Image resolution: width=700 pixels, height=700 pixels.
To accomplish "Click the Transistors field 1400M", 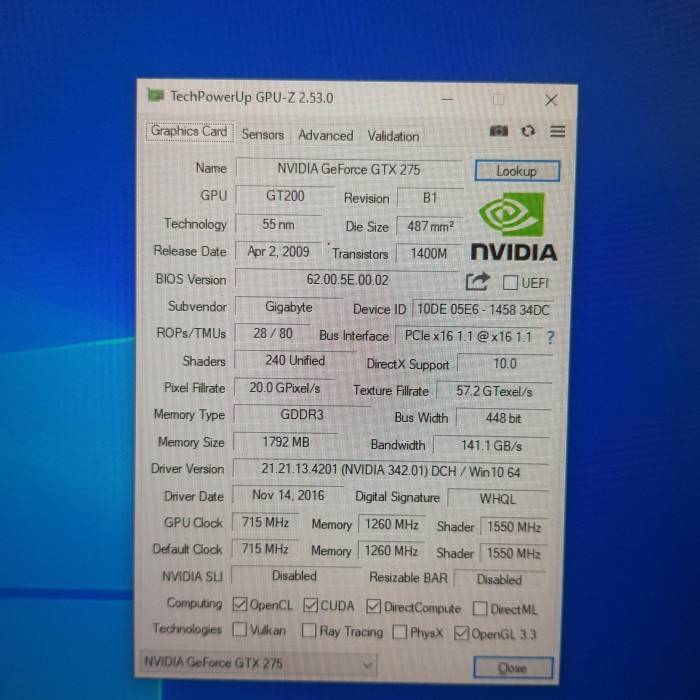I will (429, 254).
